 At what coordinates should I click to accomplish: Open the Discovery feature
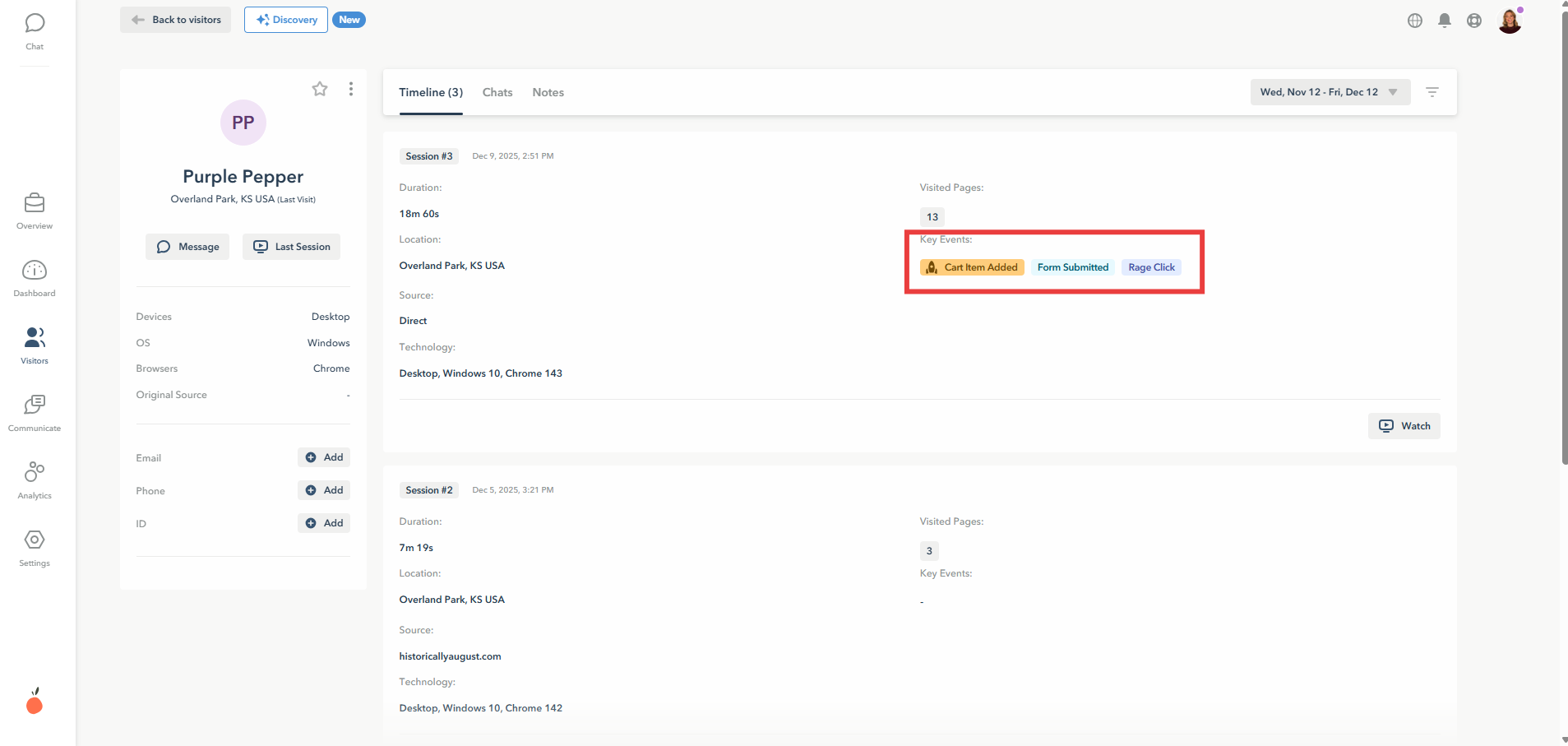pos(285,19)
